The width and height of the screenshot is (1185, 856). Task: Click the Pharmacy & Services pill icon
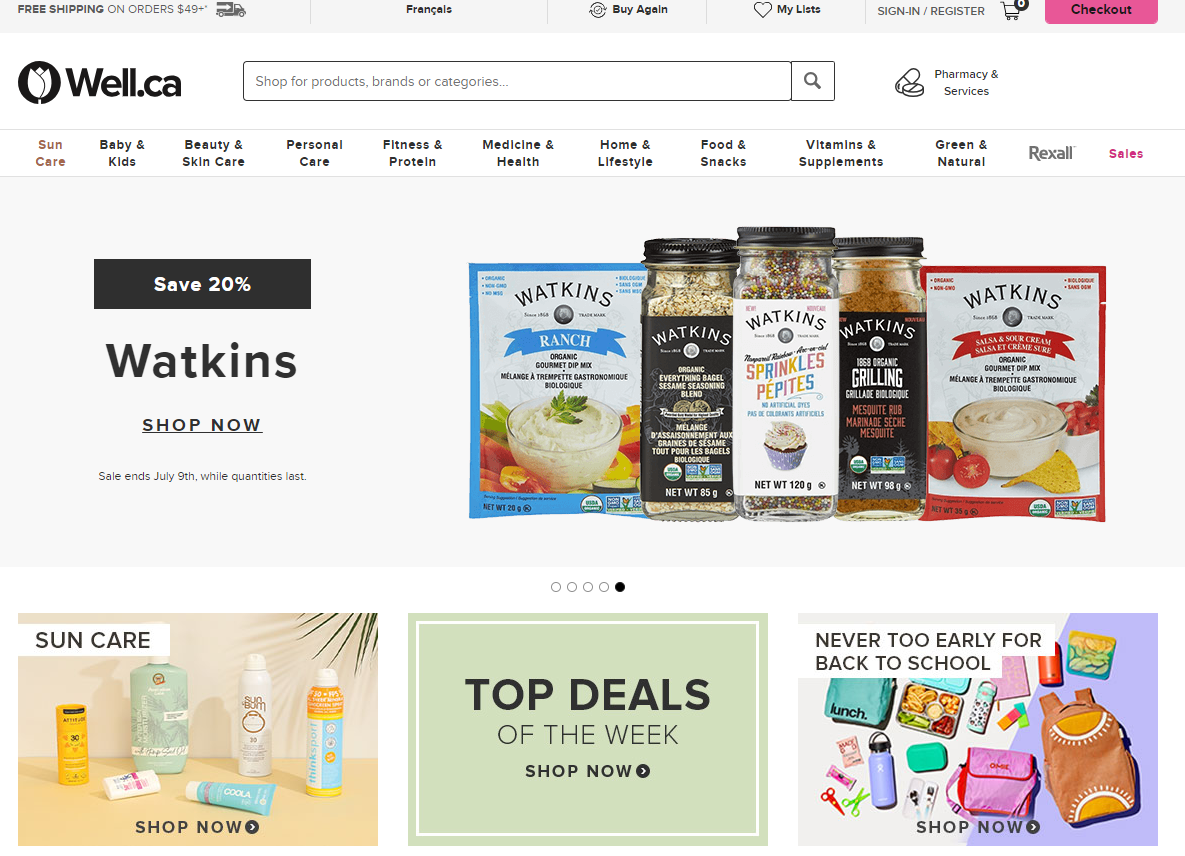(x=909, y=82)
